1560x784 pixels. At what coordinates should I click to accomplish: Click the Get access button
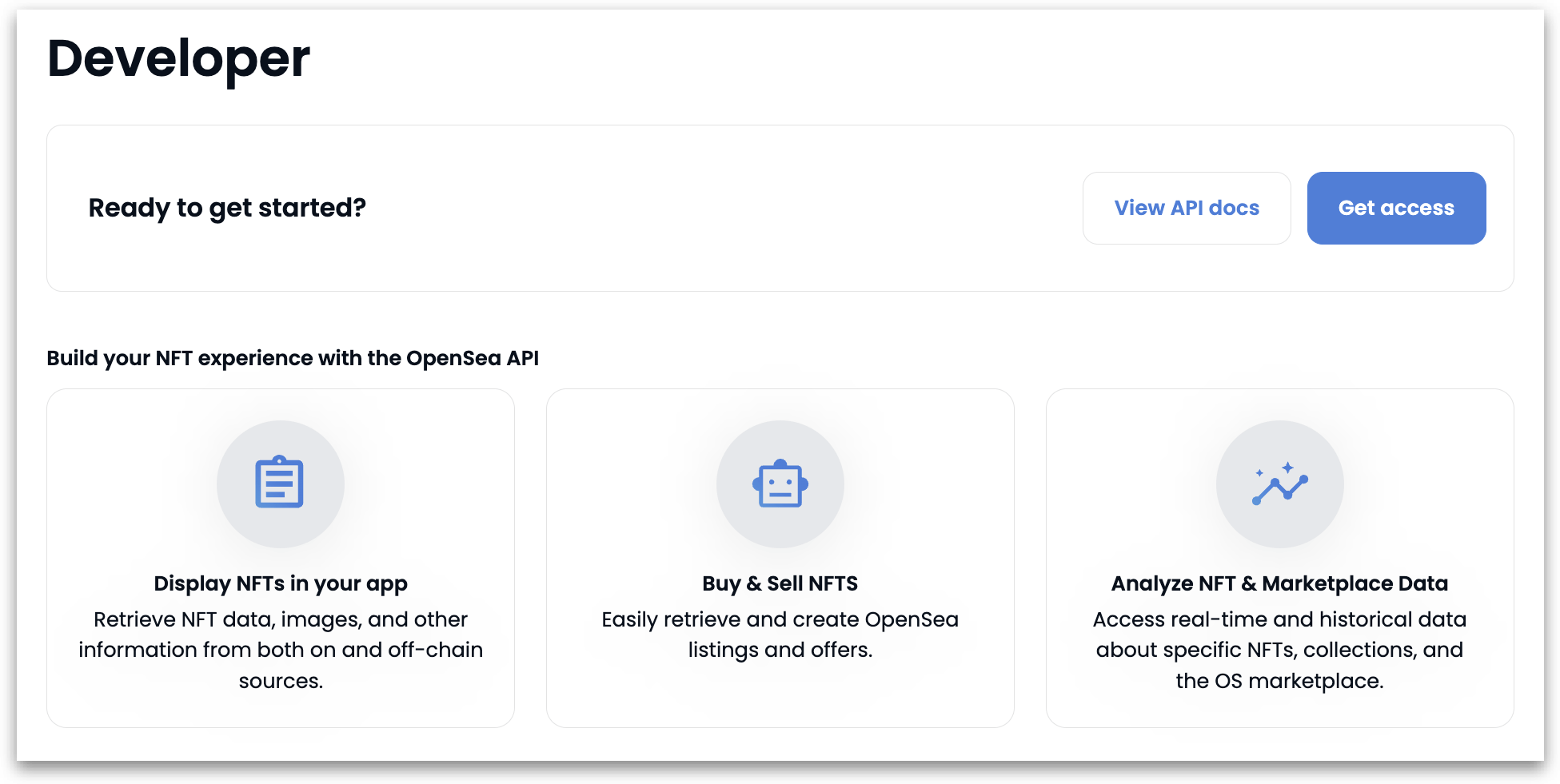pos(1396,208)
